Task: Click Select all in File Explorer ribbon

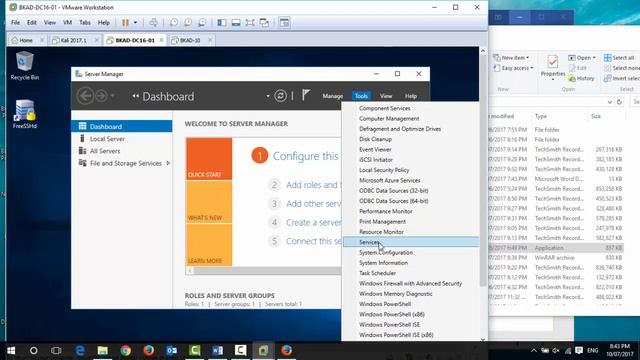Action: (x=619, y=58)
